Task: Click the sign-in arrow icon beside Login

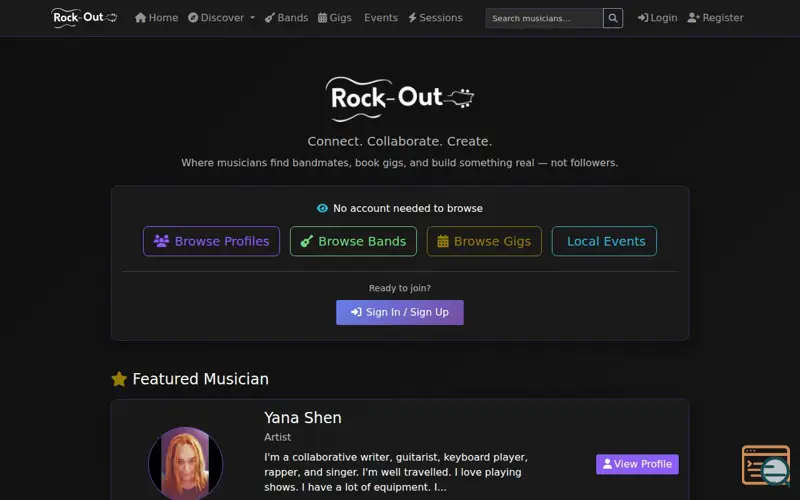Action: 643,18
